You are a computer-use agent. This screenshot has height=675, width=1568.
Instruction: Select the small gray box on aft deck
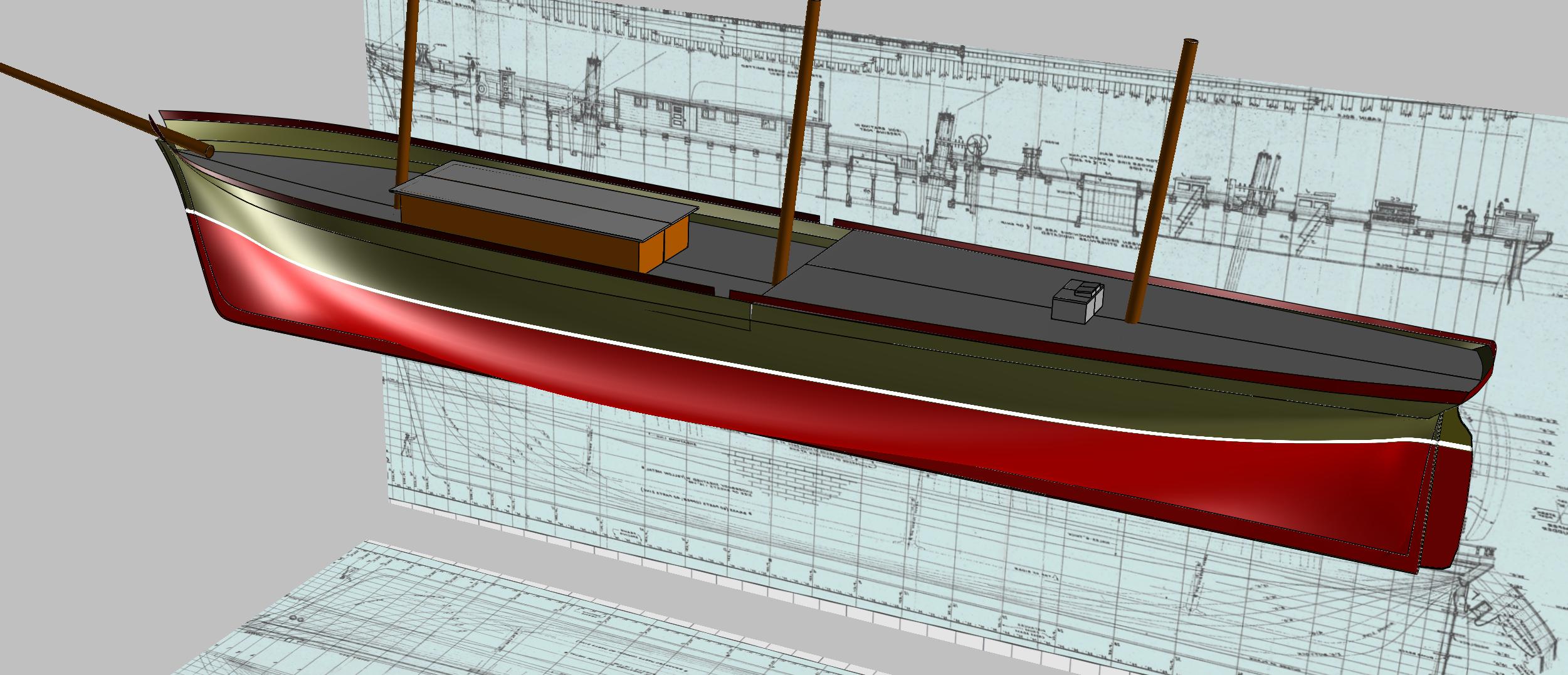1077,303
